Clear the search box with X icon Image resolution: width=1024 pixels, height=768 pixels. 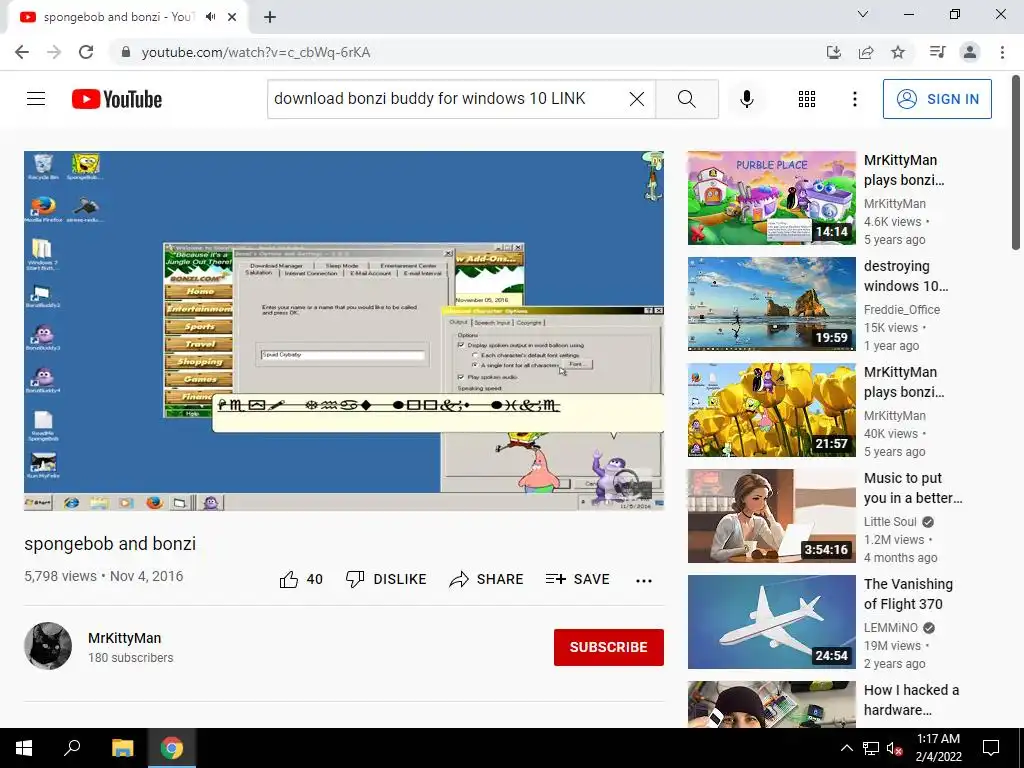pos(637,99)
